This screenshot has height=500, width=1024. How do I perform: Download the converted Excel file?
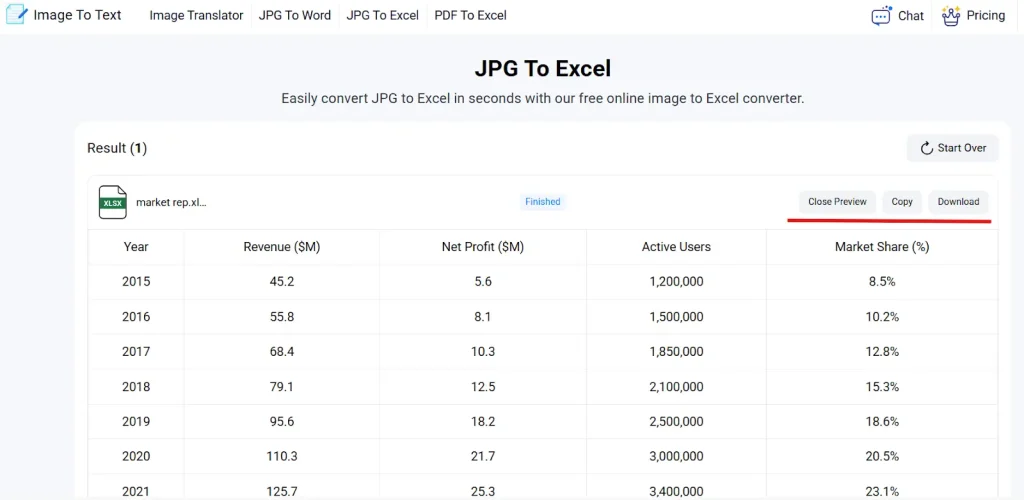pos(958,202)
